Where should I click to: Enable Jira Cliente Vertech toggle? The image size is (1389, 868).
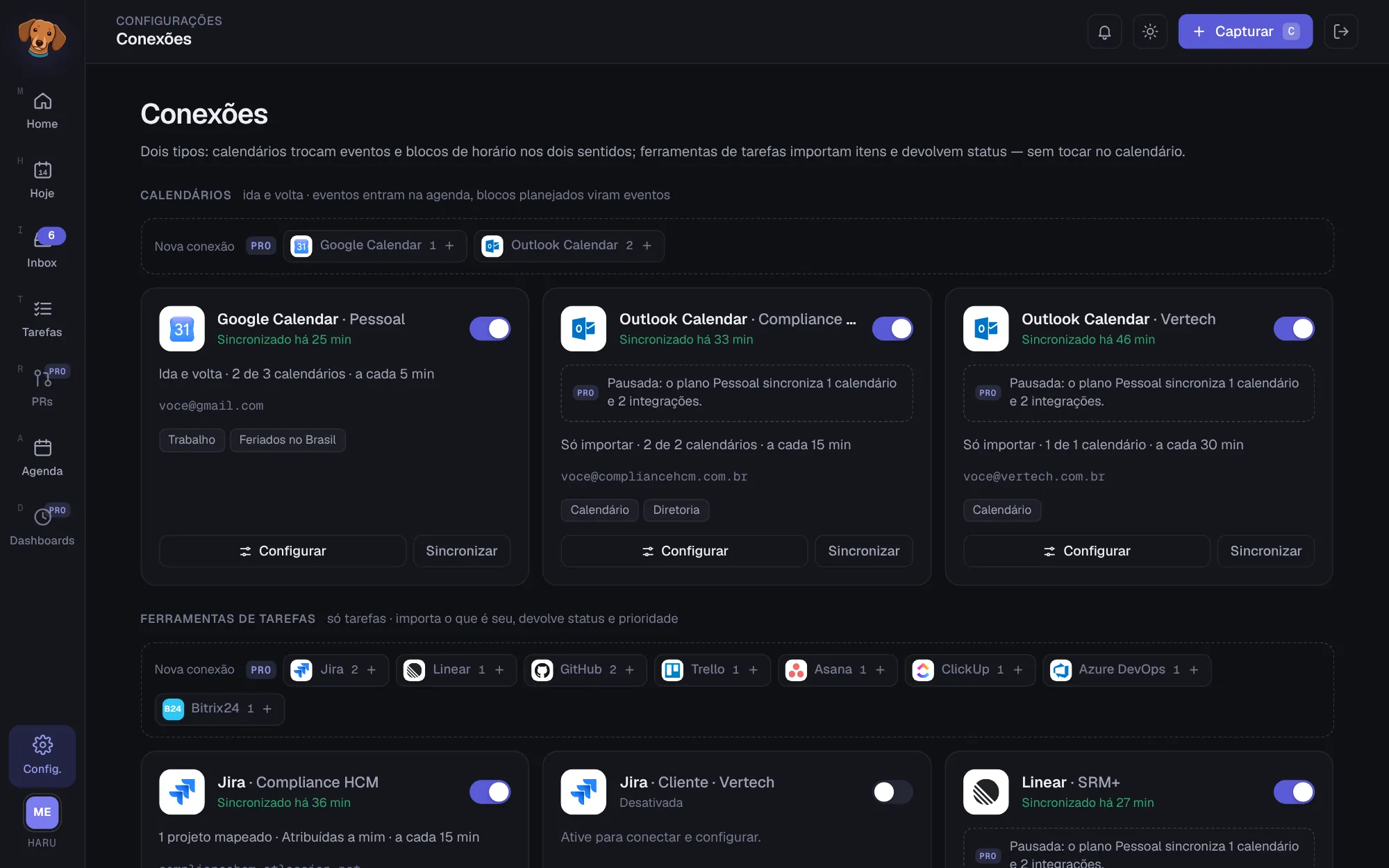tap(892, 792)
